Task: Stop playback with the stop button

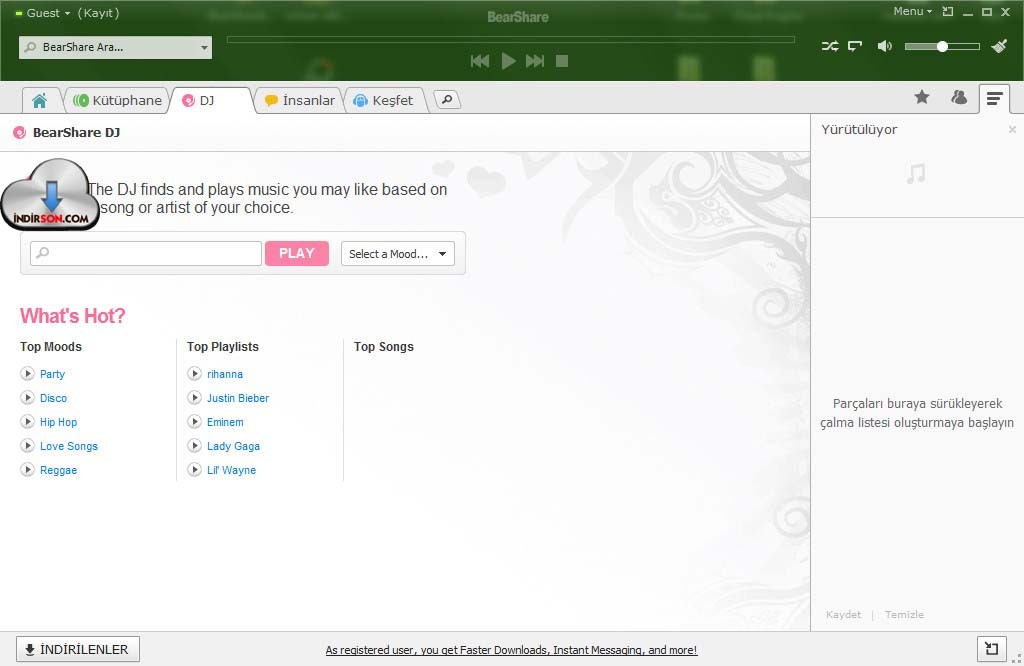Action: tap(562, 61)
